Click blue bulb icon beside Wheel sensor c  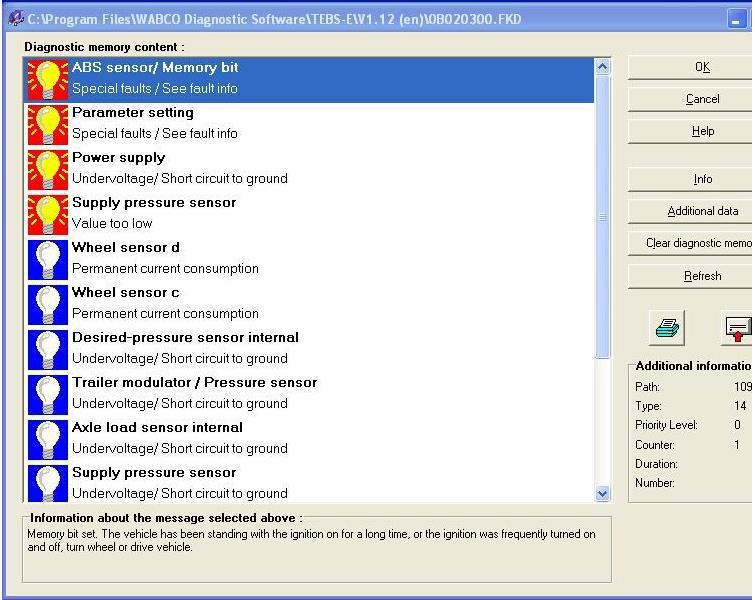click(48, 305)
